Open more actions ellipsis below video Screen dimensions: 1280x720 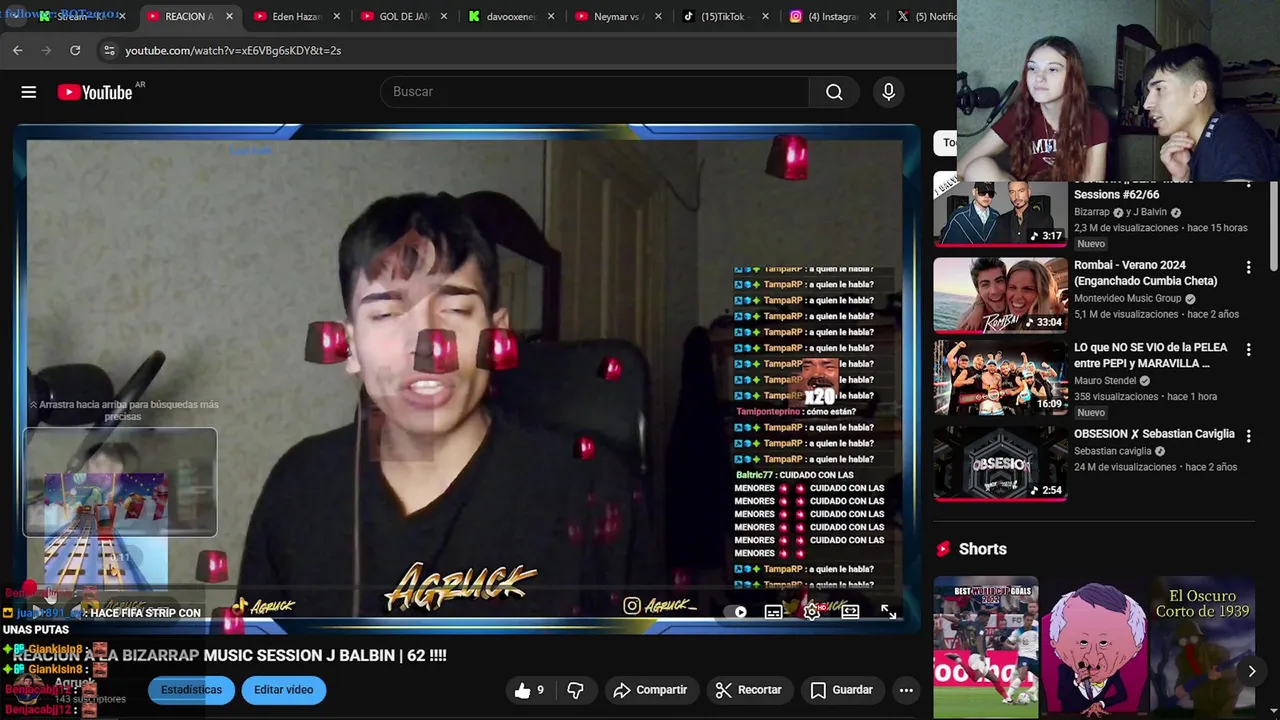(906, 690)
